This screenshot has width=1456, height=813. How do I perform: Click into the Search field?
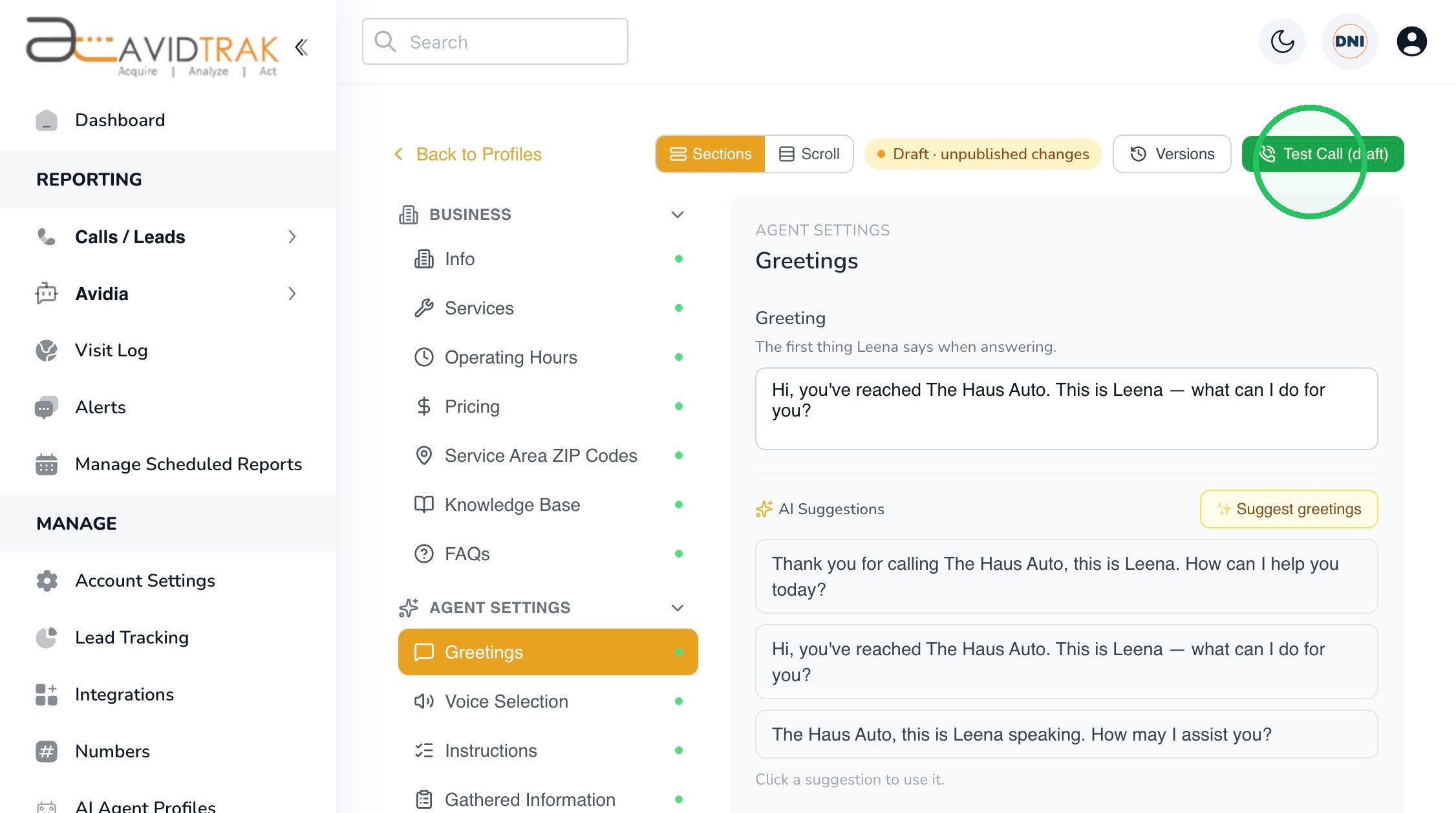[x=495, y=41]
